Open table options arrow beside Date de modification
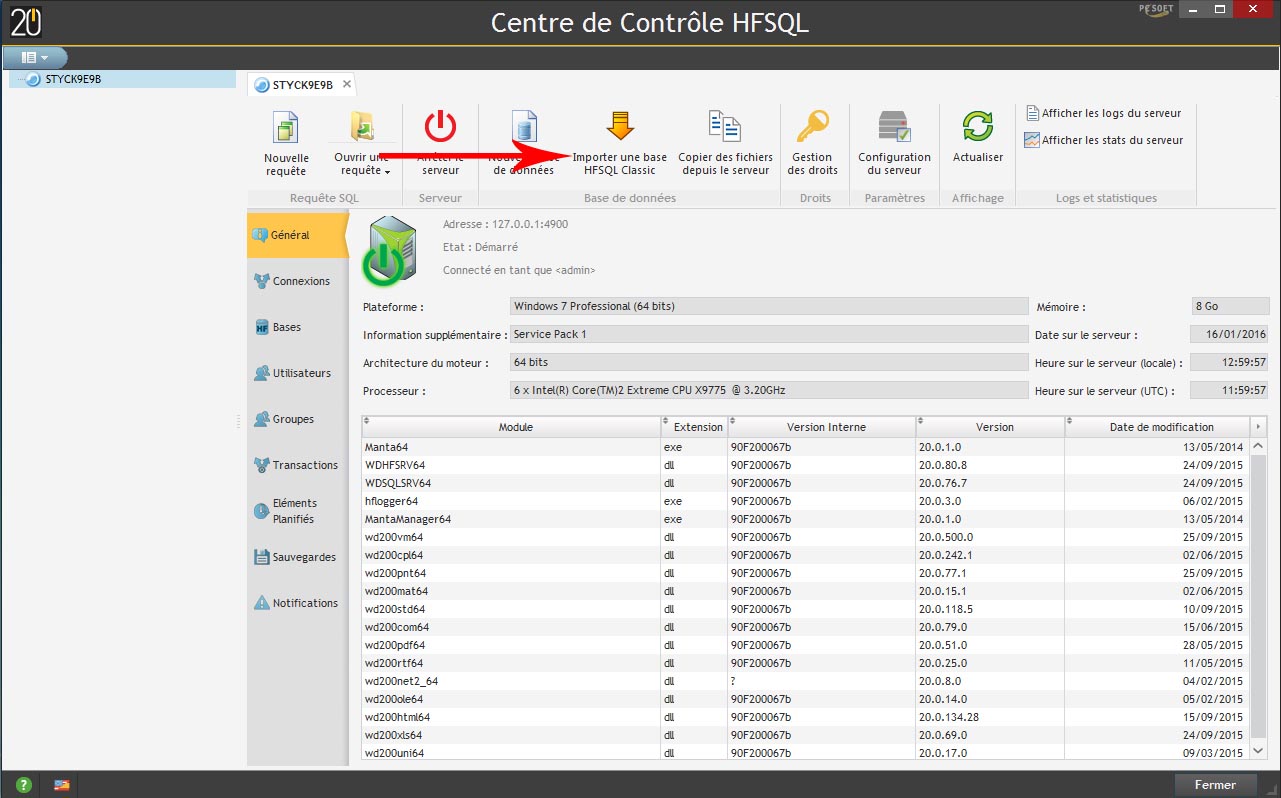This screenshot has height=798, width=1281. point(1258,427)
